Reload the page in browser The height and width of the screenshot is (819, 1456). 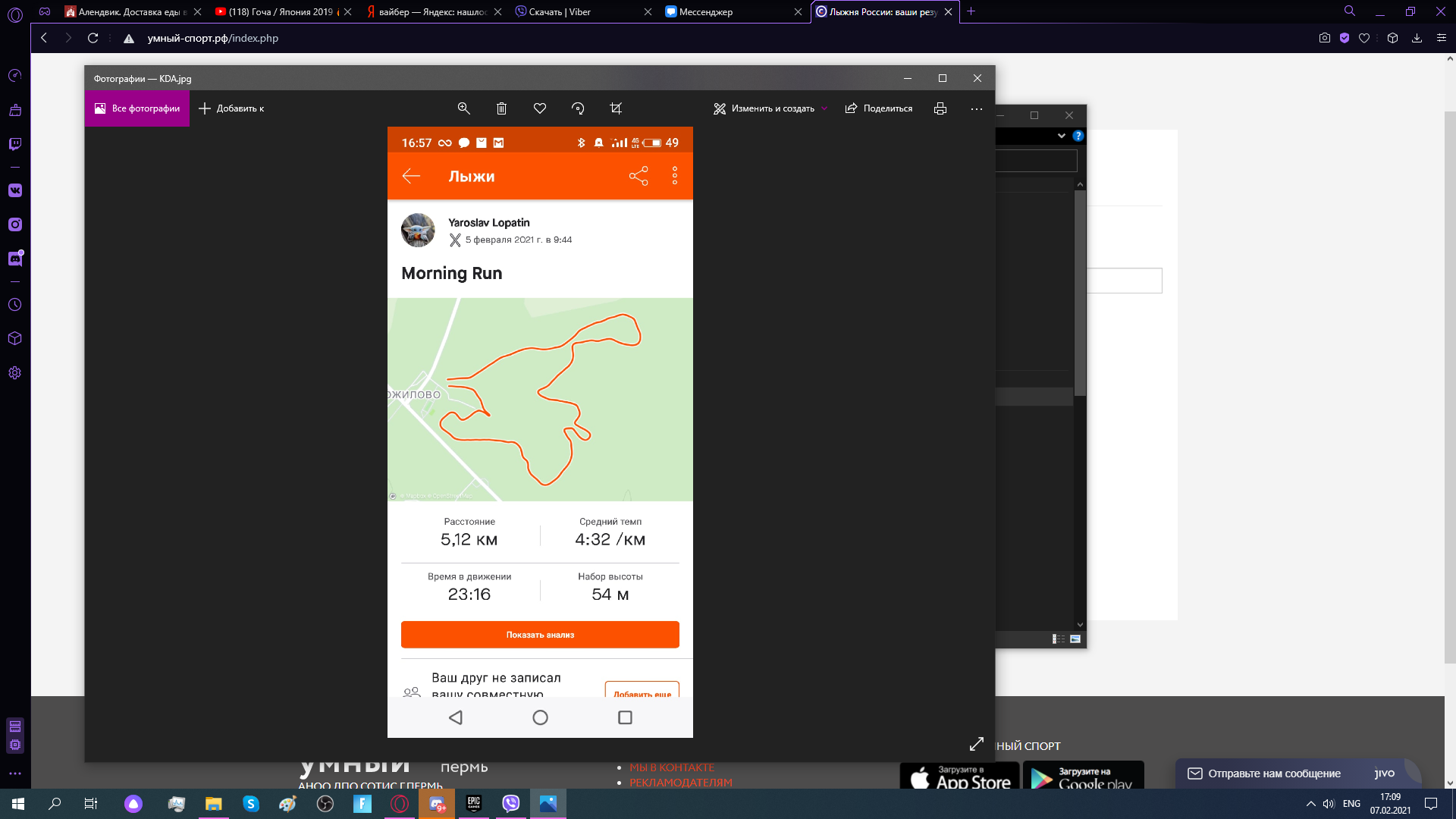[93, 38]
